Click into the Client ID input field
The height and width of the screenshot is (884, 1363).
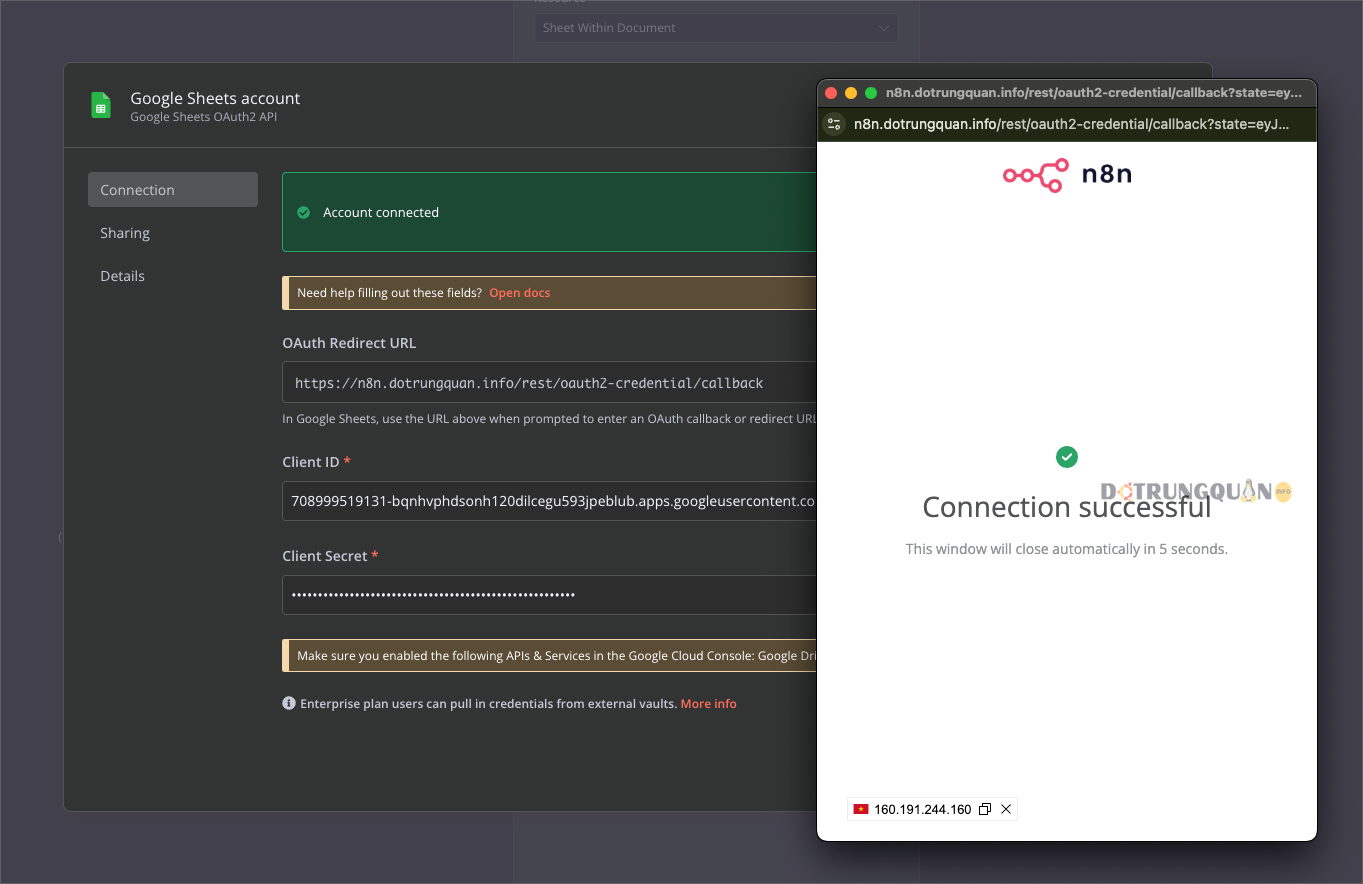[x=550, y=501]
